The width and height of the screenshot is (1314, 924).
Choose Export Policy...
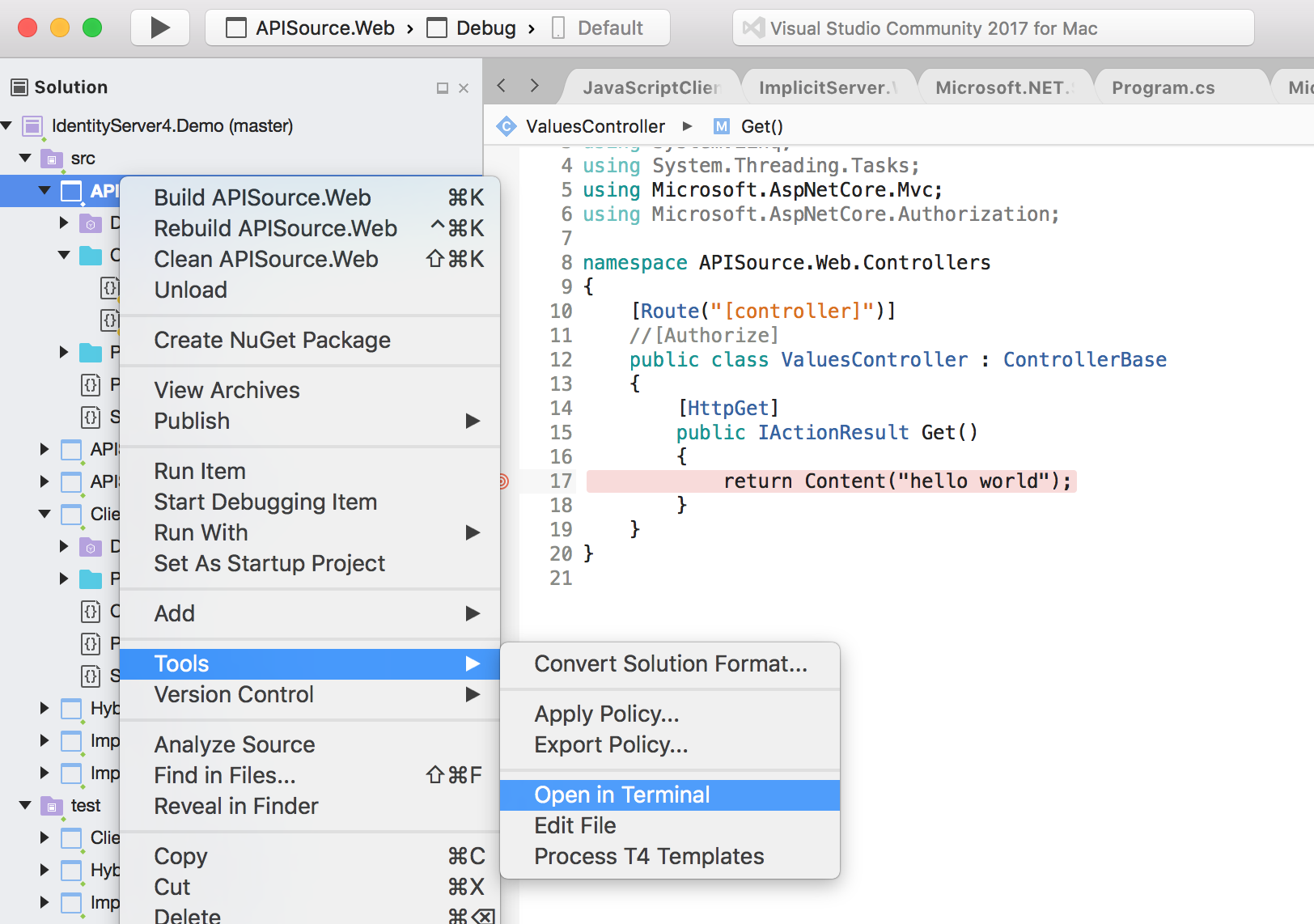670,744
